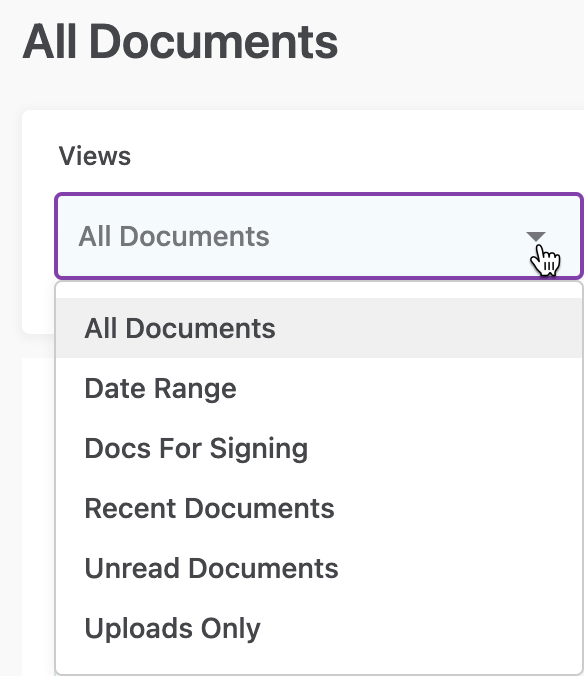This screenshot has width=584, height=676.
Task: Pick Recent Documents in the dropdown
Action: (319, 508)
